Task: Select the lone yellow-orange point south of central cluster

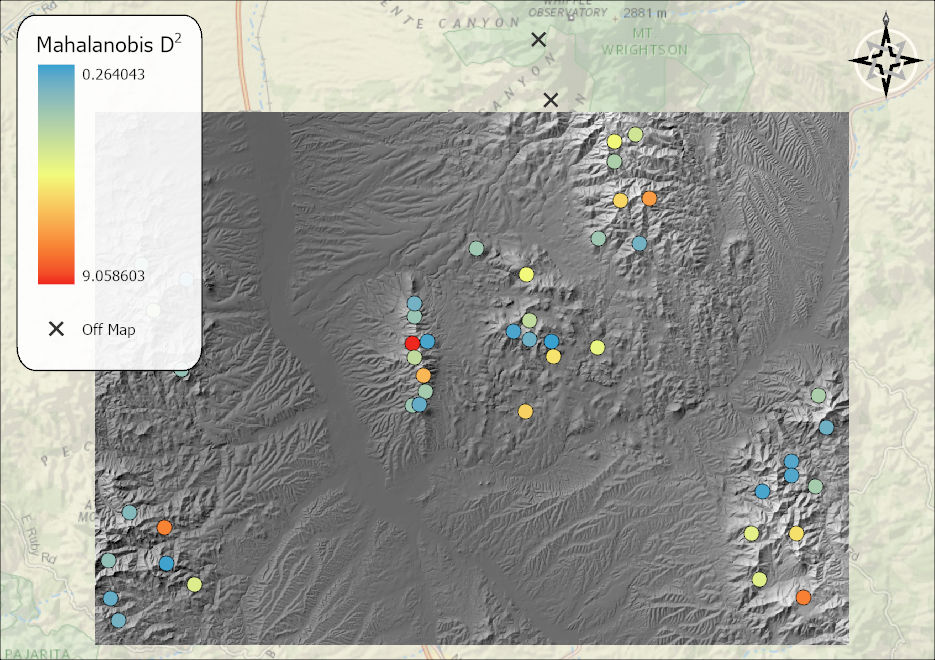Action: click(525, 411)
